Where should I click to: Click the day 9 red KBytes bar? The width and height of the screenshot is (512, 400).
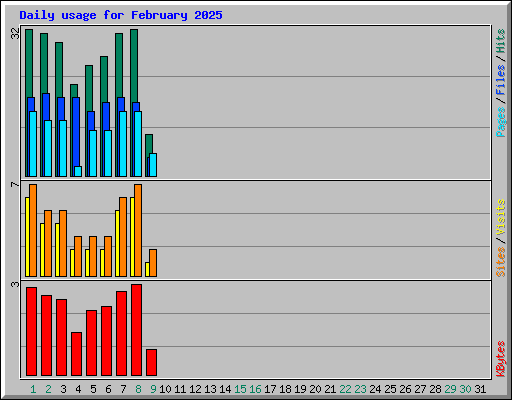point(151,363)
